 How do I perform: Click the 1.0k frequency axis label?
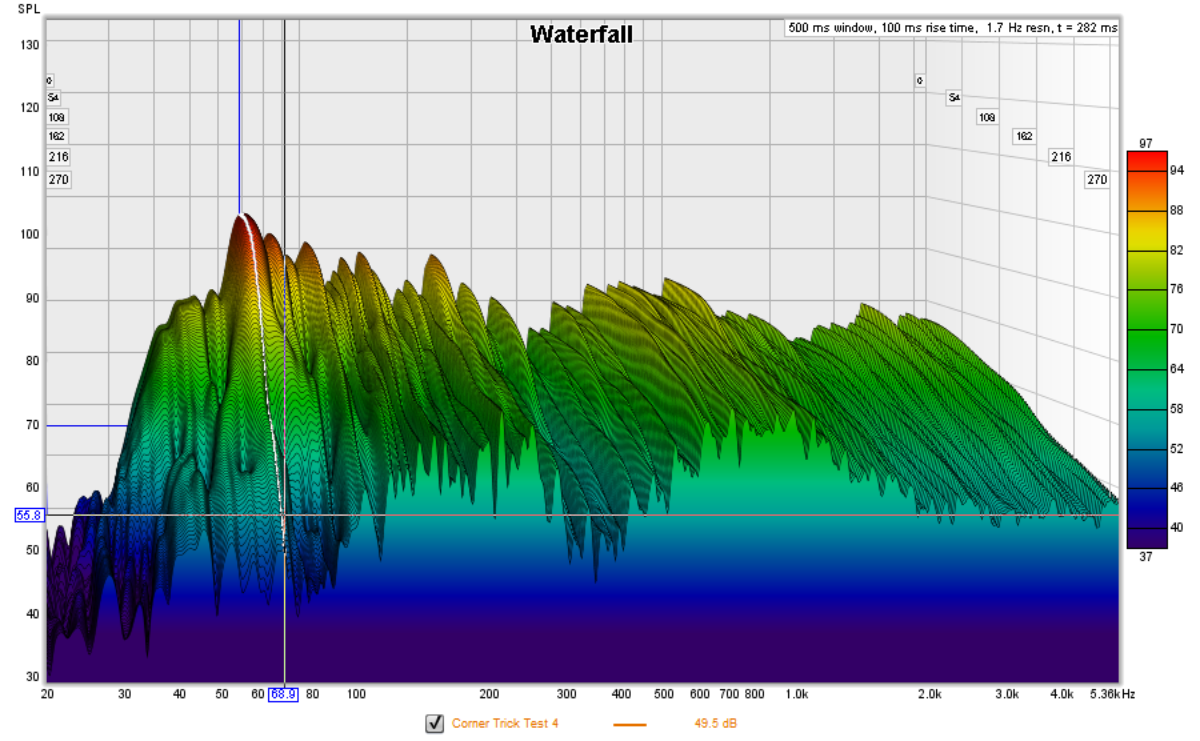(796, 694)
